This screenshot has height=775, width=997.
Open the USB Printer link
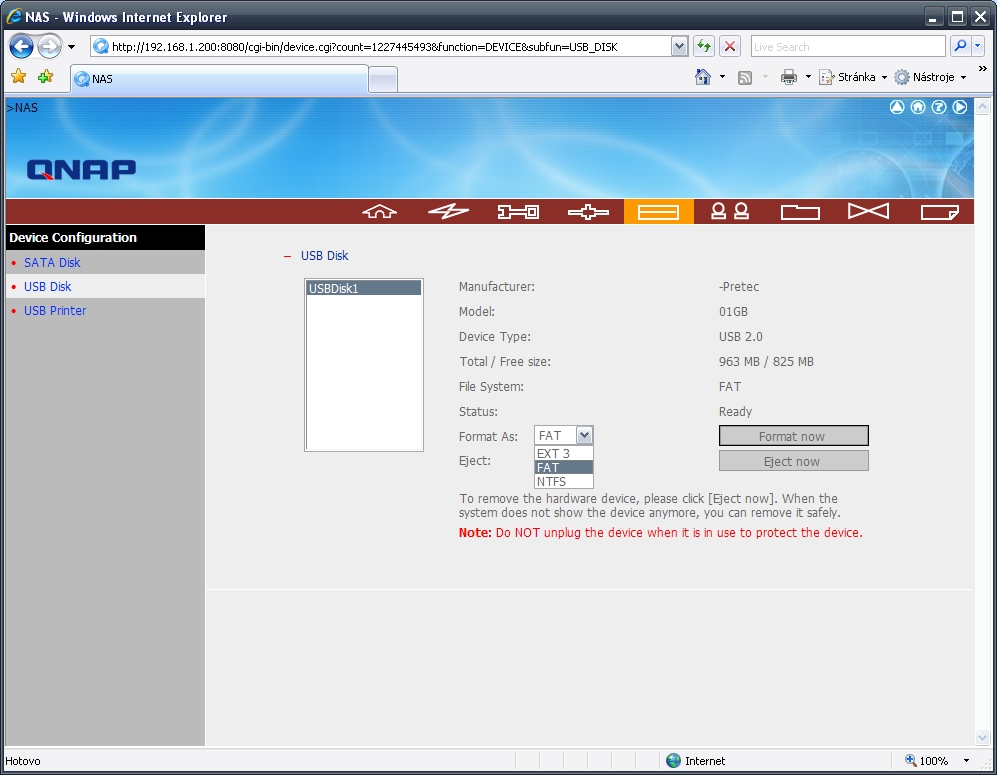click(55, 311)
